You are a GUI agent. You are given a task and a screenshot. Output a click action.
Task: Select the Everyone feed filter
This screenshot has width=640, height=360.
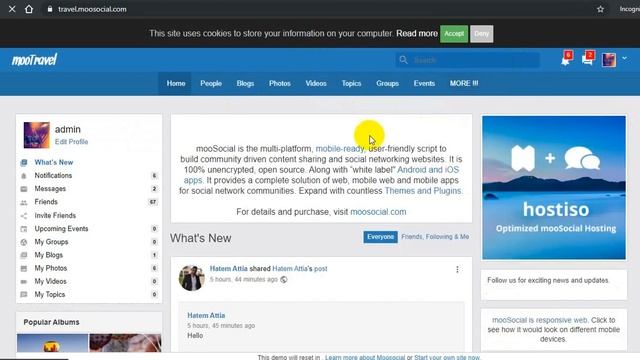tap(380, 237)
